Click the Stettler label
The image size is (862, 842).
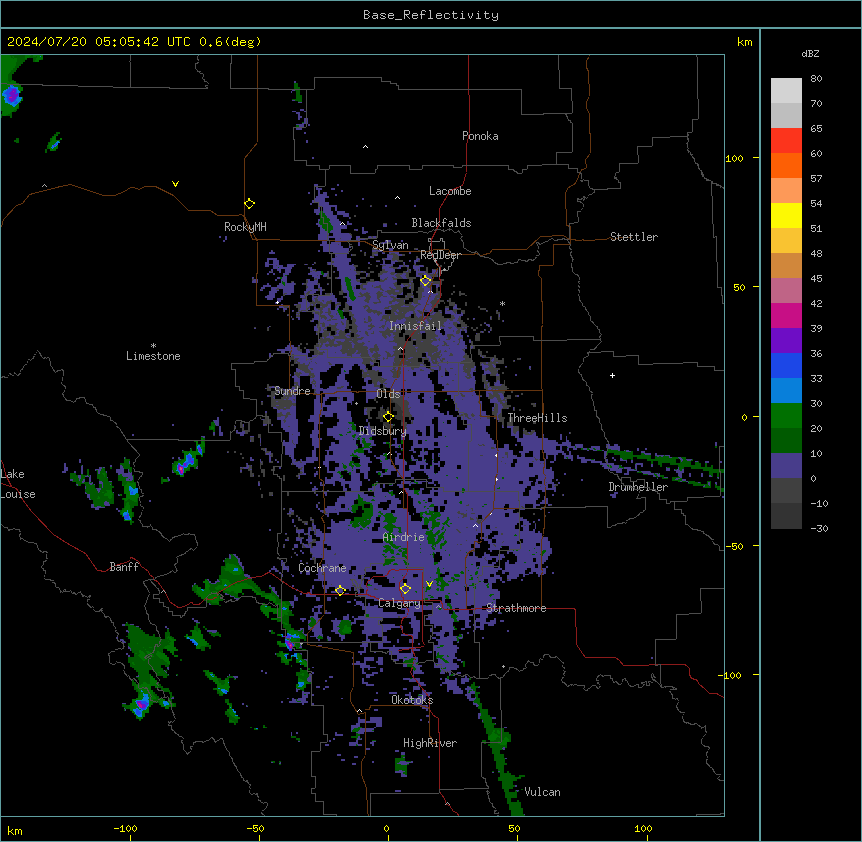click(634, 237)
